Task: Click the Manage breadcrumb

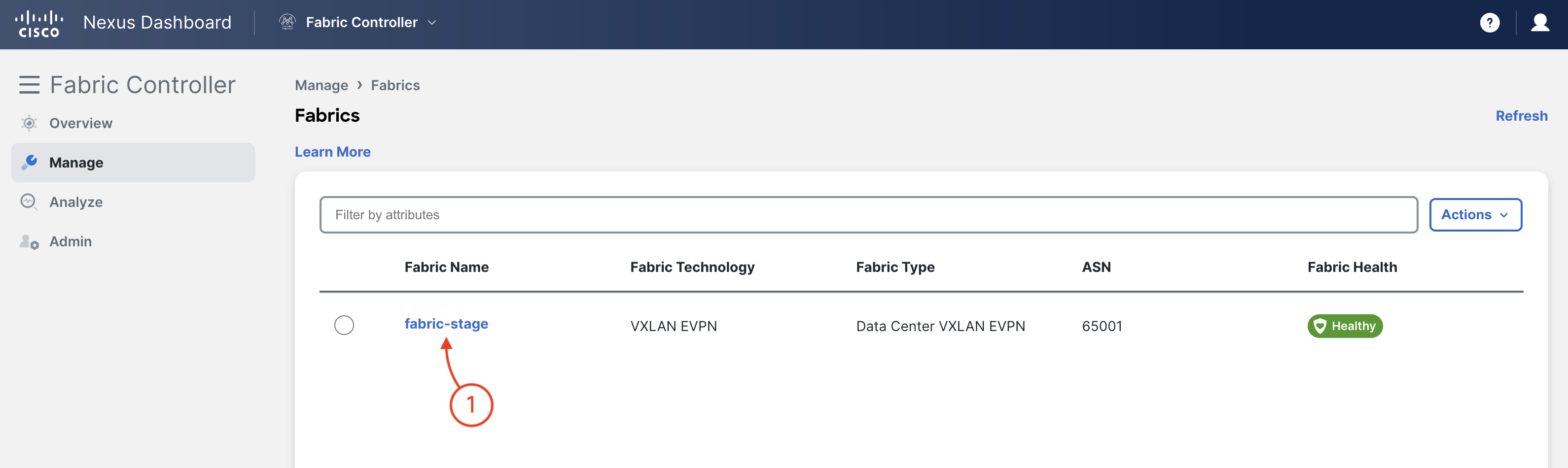Action: (x=321, y=85)
